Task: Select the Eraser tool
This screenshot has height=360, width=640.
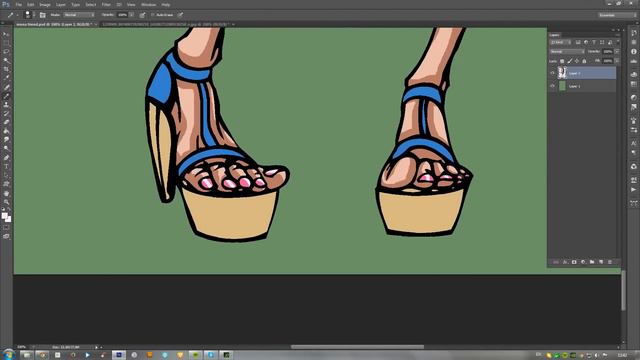Action: click(x=6, y=122)
